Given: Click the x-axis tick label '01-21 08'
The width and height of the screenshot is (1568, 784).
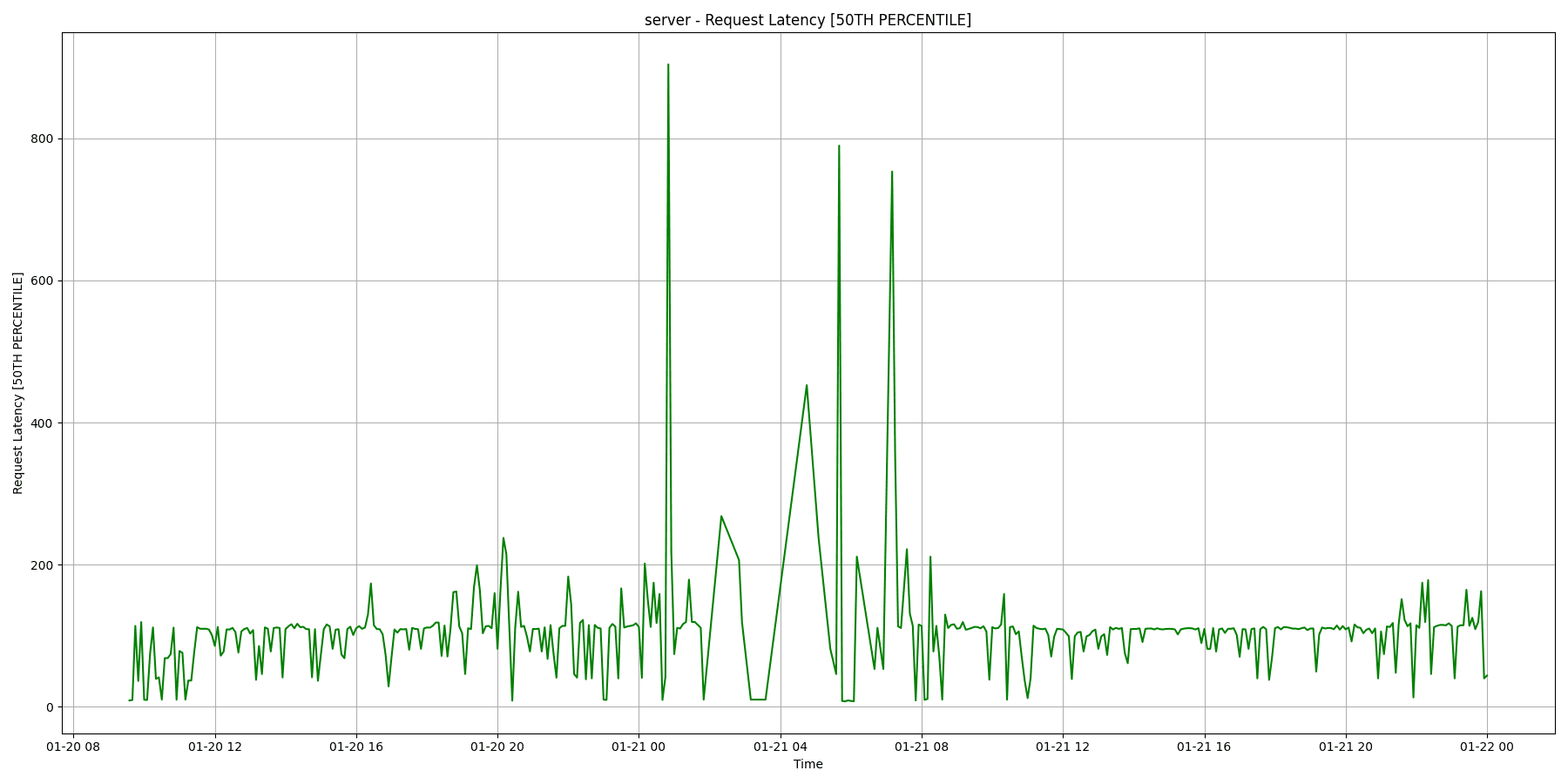Looking at the screenshot, I should [x=922, y=747].
